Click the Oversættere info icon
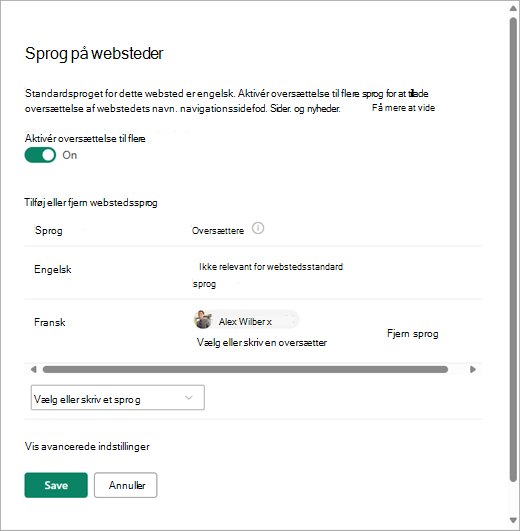Image resolution: width=520 pixels, height=531 pixels. [x=258, y=228]
